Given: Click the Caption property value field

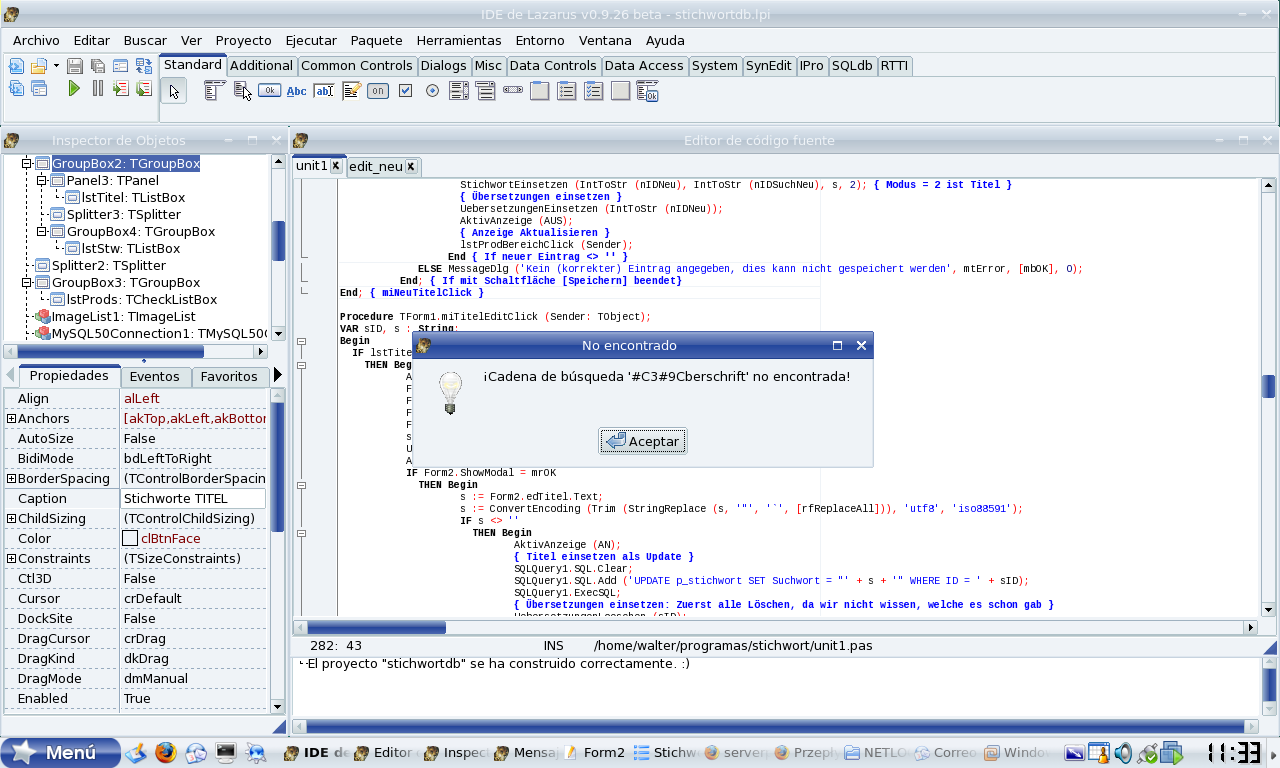Looking at the screenshot, I should click(x=193, y=499).
